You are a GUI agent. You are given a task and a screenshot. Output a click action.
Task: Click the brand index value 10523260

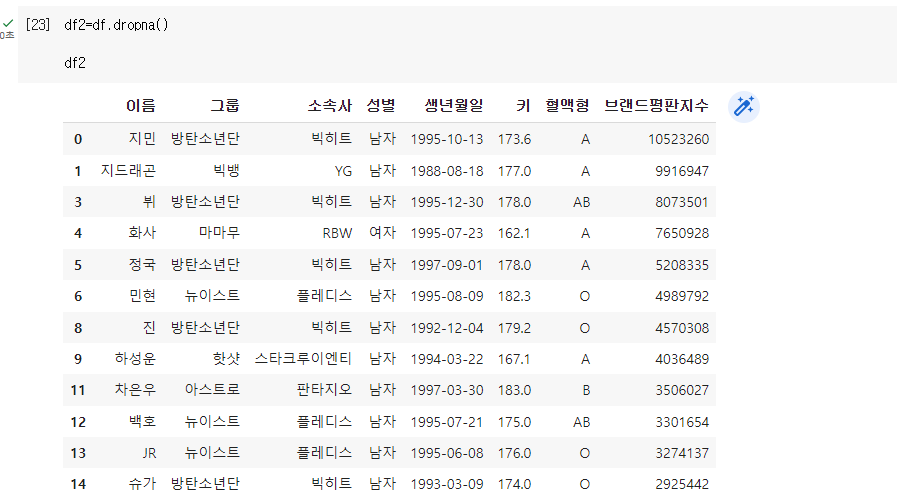(679, 140)
